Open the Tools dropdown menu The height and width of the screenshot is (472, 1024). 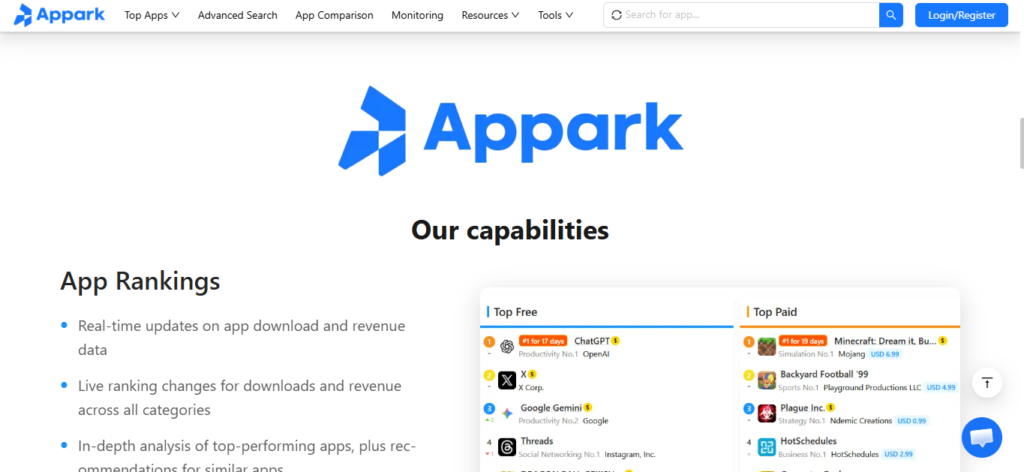555,15
